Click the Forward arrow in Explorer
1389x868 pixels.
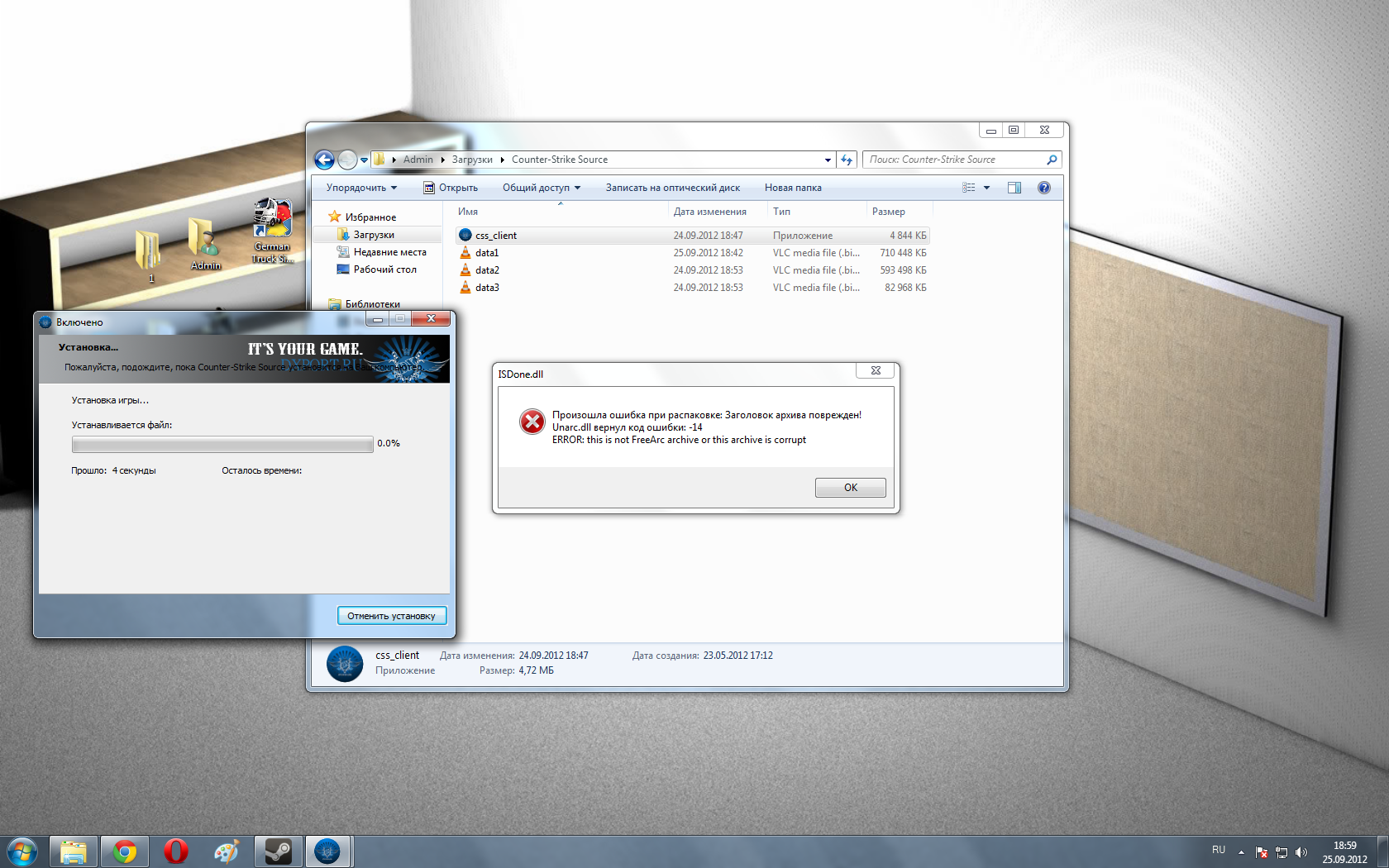(x=348, y=160)
